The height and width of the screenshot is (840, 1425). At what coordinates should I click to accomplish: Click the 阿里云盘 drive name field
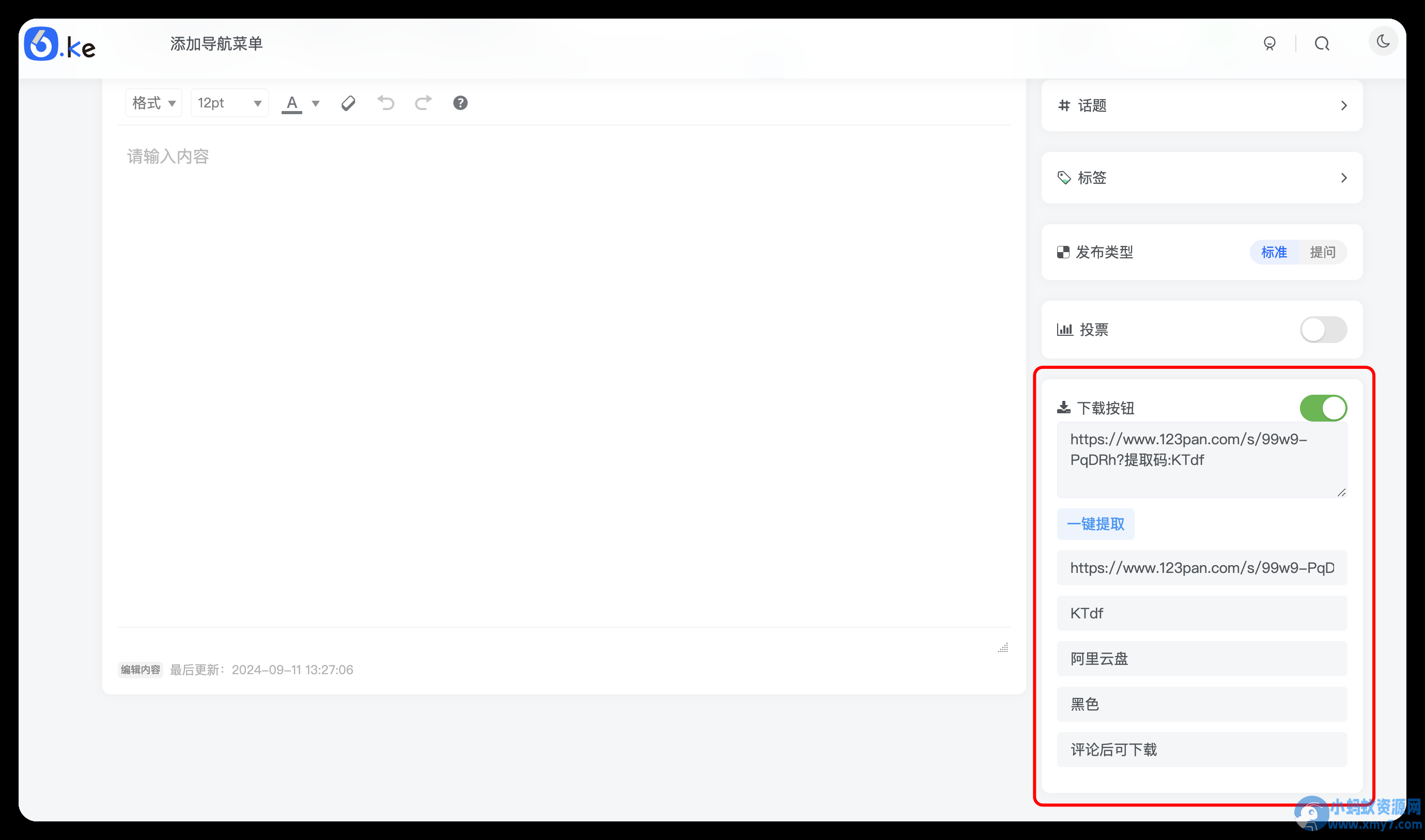[x=1201, y=659]
